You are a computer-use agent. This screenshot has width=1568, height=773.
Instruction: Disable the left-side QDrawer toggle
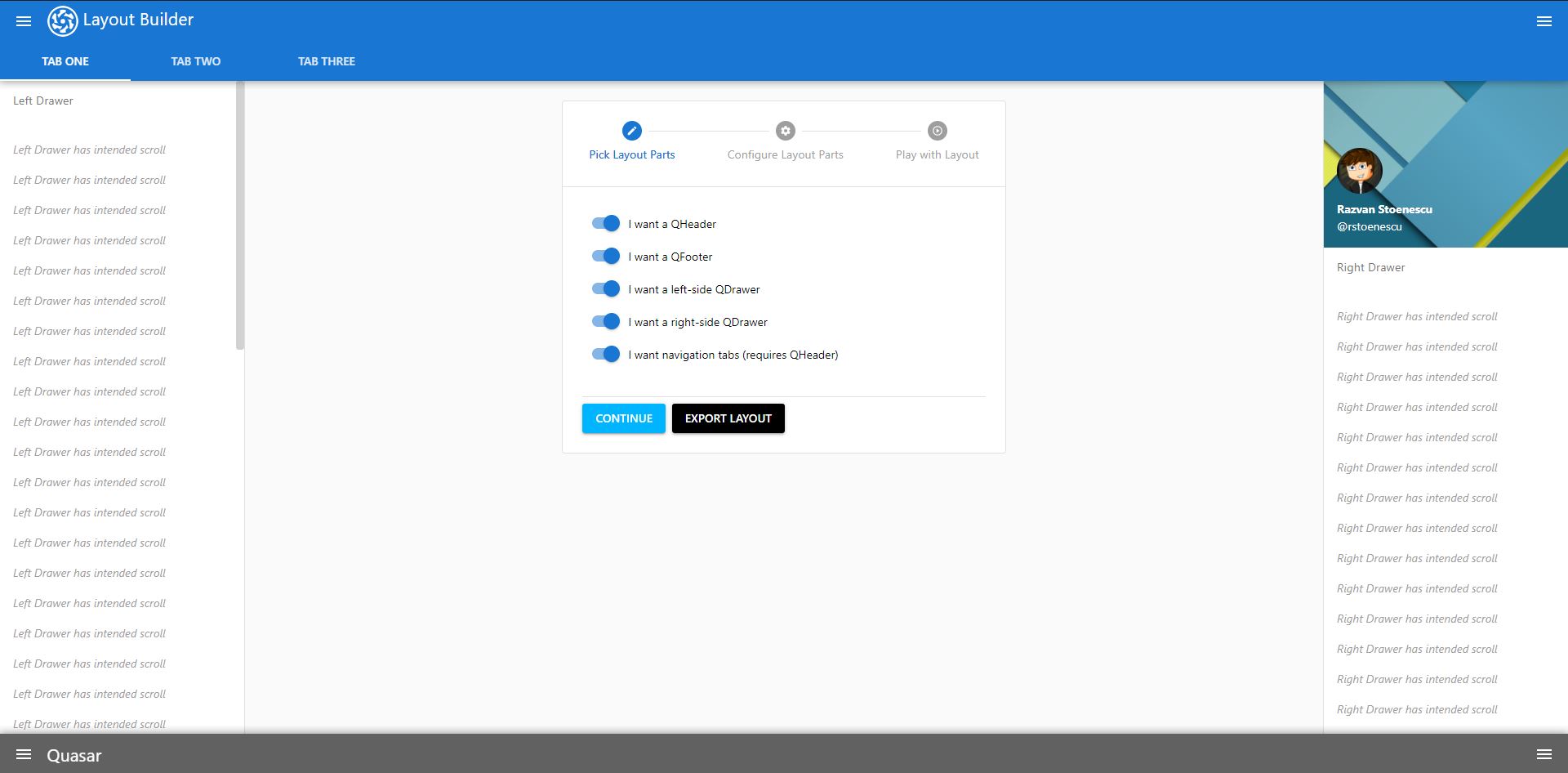[x=605, y=288]
